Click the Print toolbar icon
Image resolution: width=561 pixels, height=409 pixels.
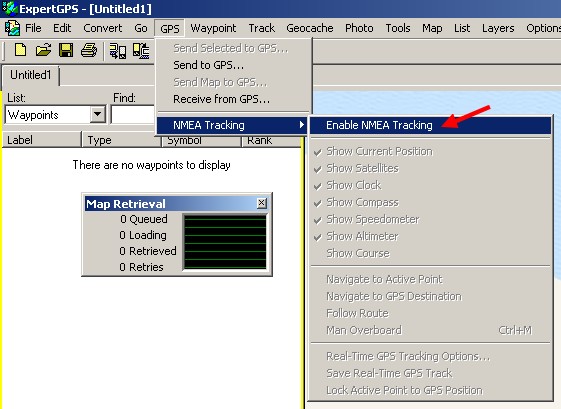pos(89,50)
